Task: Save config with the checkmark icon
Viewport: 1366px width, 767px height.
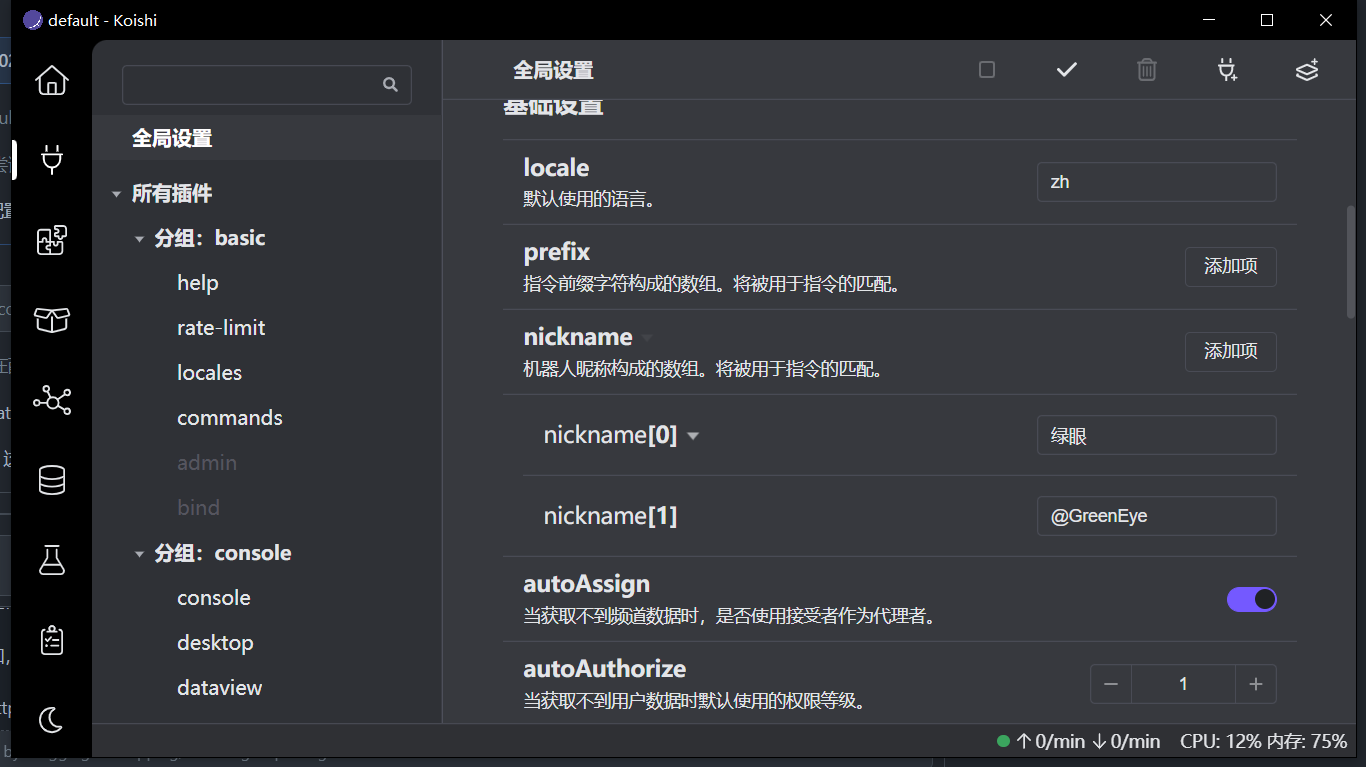Action: (1067, 70)
